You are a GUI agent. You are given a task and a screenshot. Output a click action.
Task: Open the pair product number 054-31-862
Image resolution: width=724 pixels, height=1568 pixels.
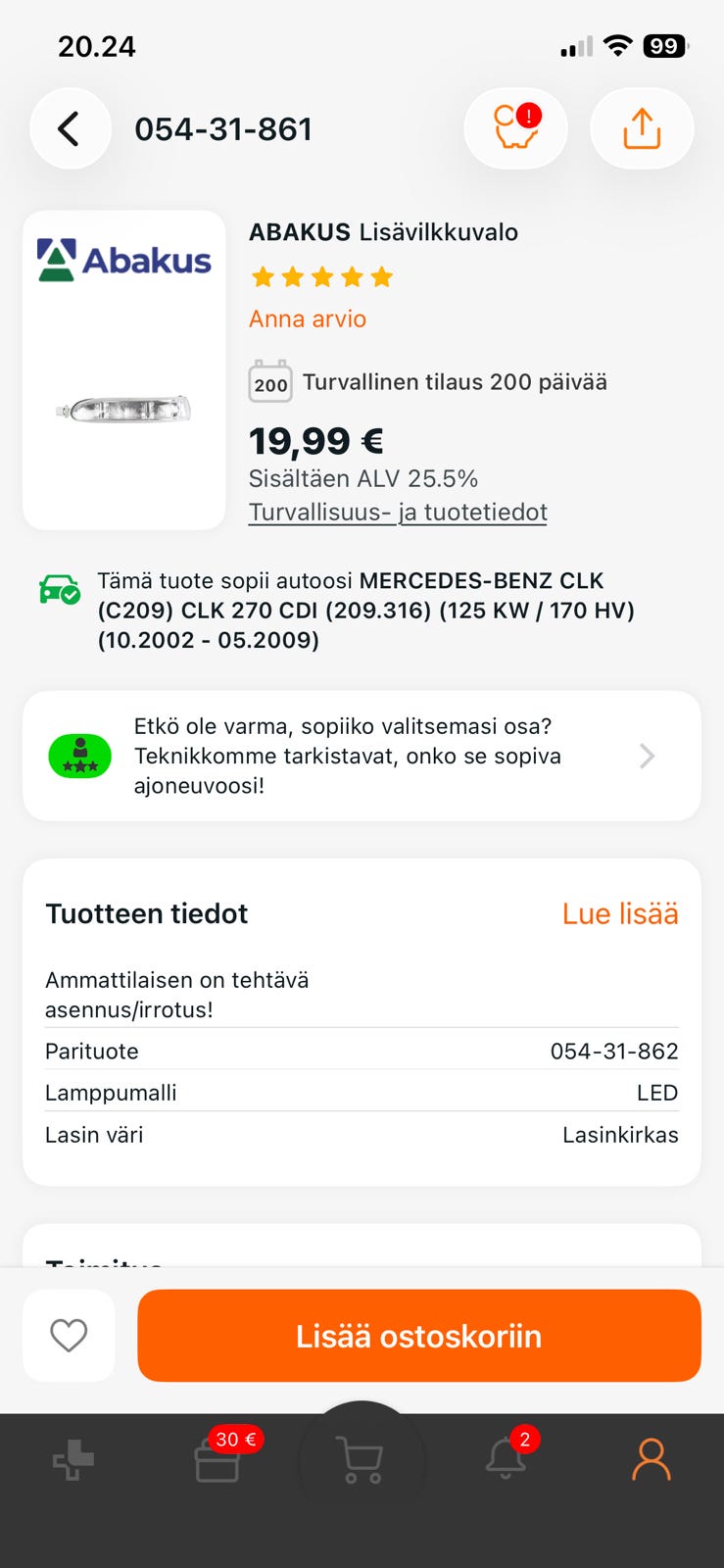pyautogui.click(x=613, y=1051)
